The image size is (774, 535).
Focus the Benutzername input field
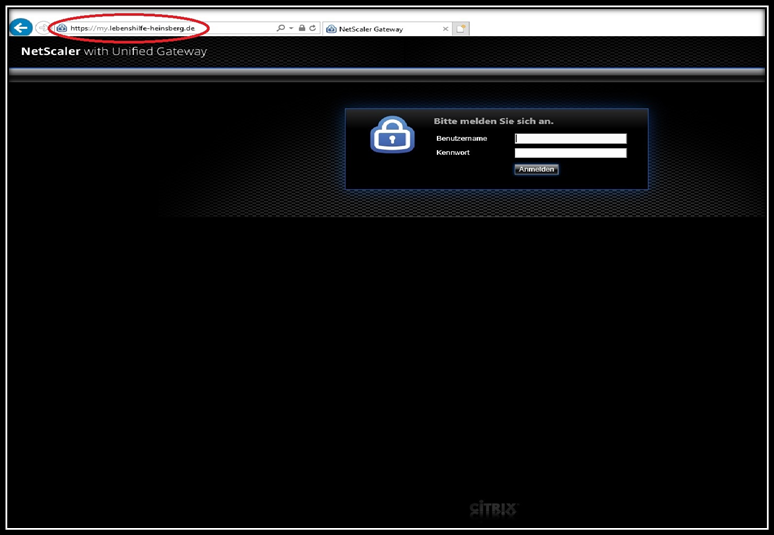tap(571, 139)
